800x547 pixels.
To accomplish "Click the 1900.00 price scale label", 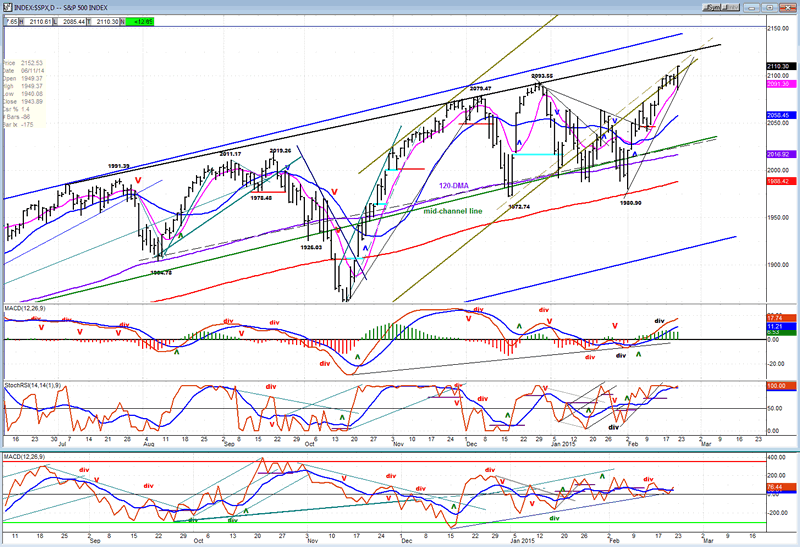I will pyautogui.click(x=778, y=265).
